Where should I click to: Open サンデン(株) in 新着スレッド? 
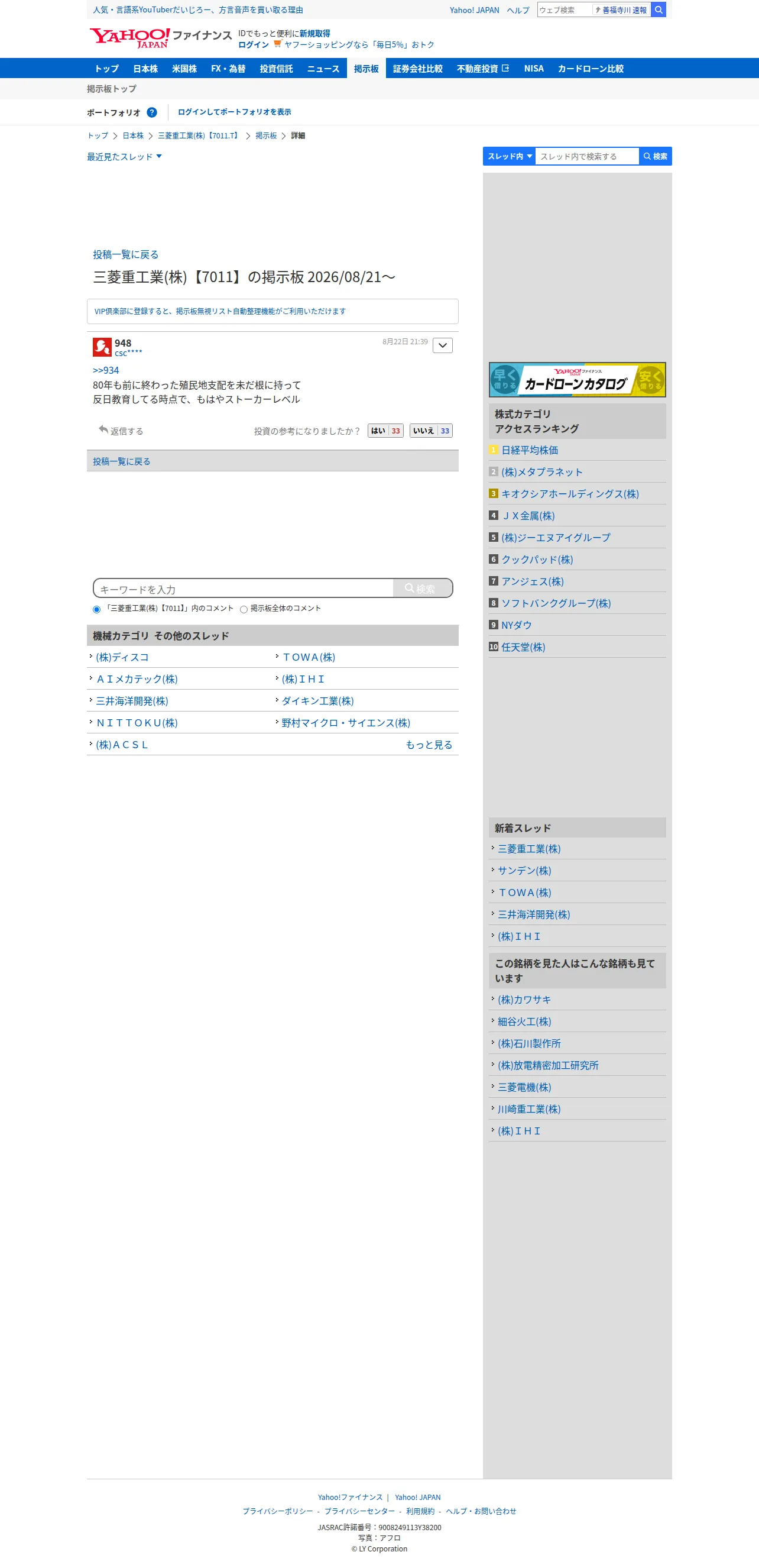[524, 871]
